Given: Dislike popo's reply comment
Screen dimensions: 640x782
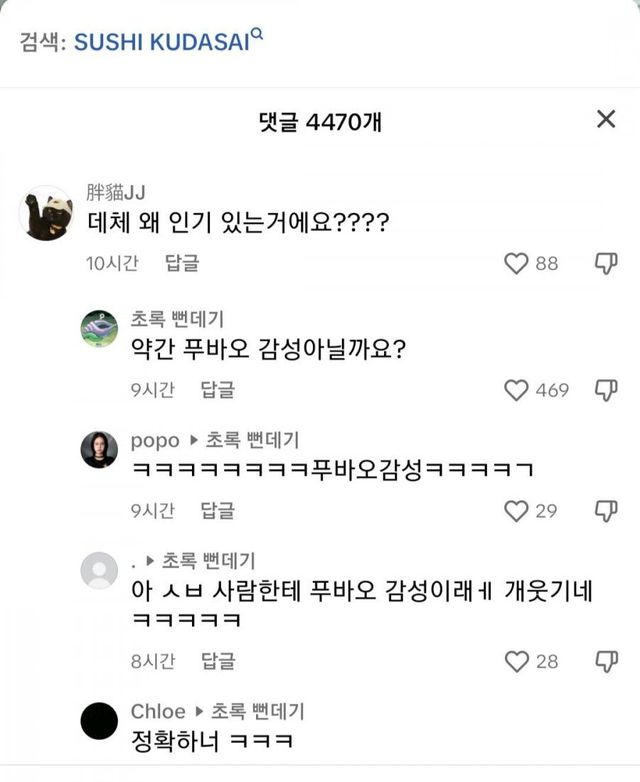Looking at the screenshot, I should click(x=606, y=511).
